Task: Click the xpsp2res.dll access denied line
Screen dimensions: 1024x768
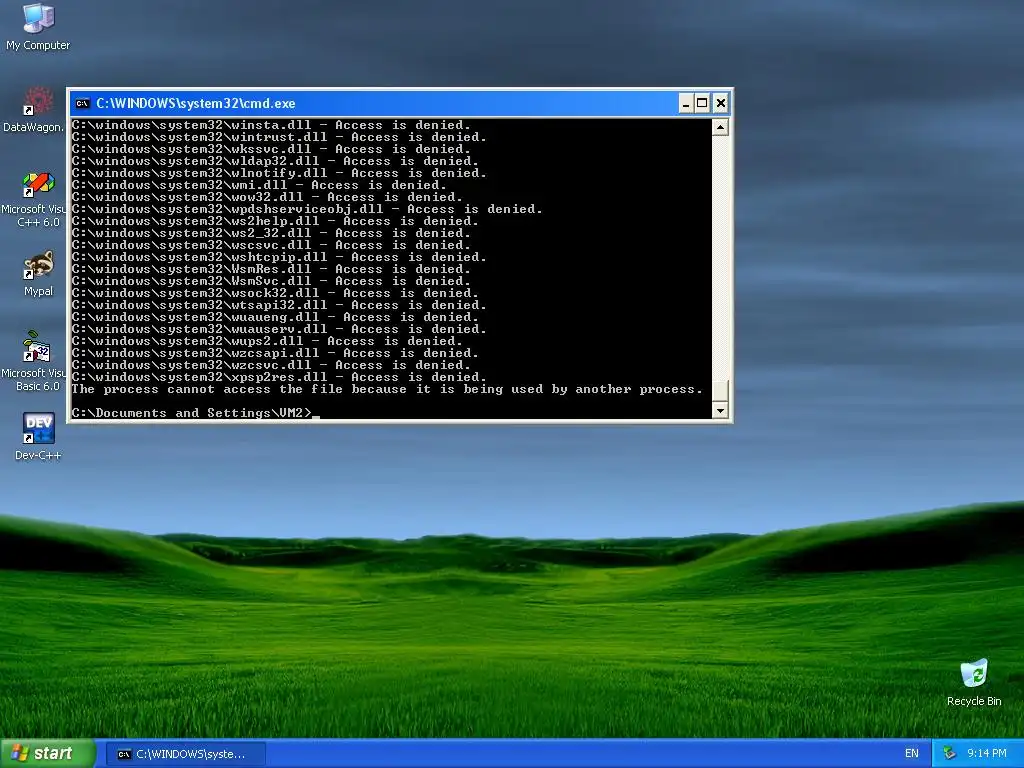Action: [x=279, y=377]
